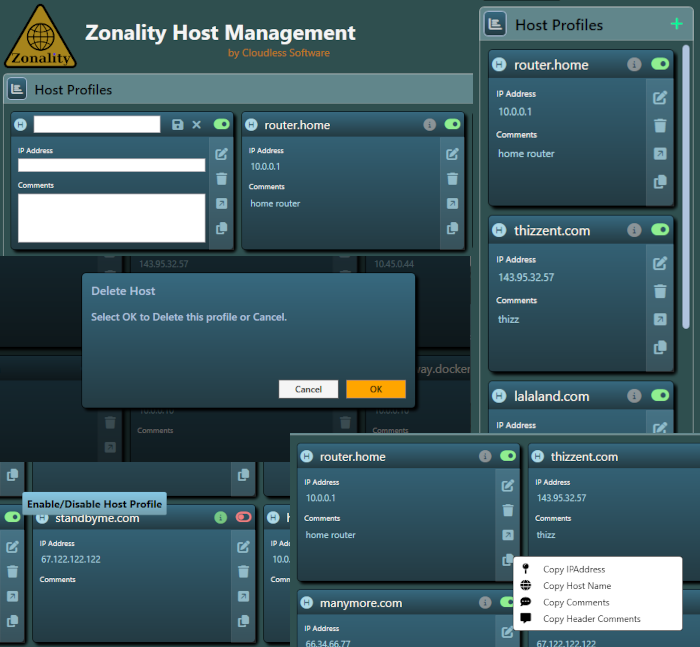Click the scrollbar in the plus-icon Host Profiles panel
The height and width of the screenshot is (647, 700).
coord(686,187)
